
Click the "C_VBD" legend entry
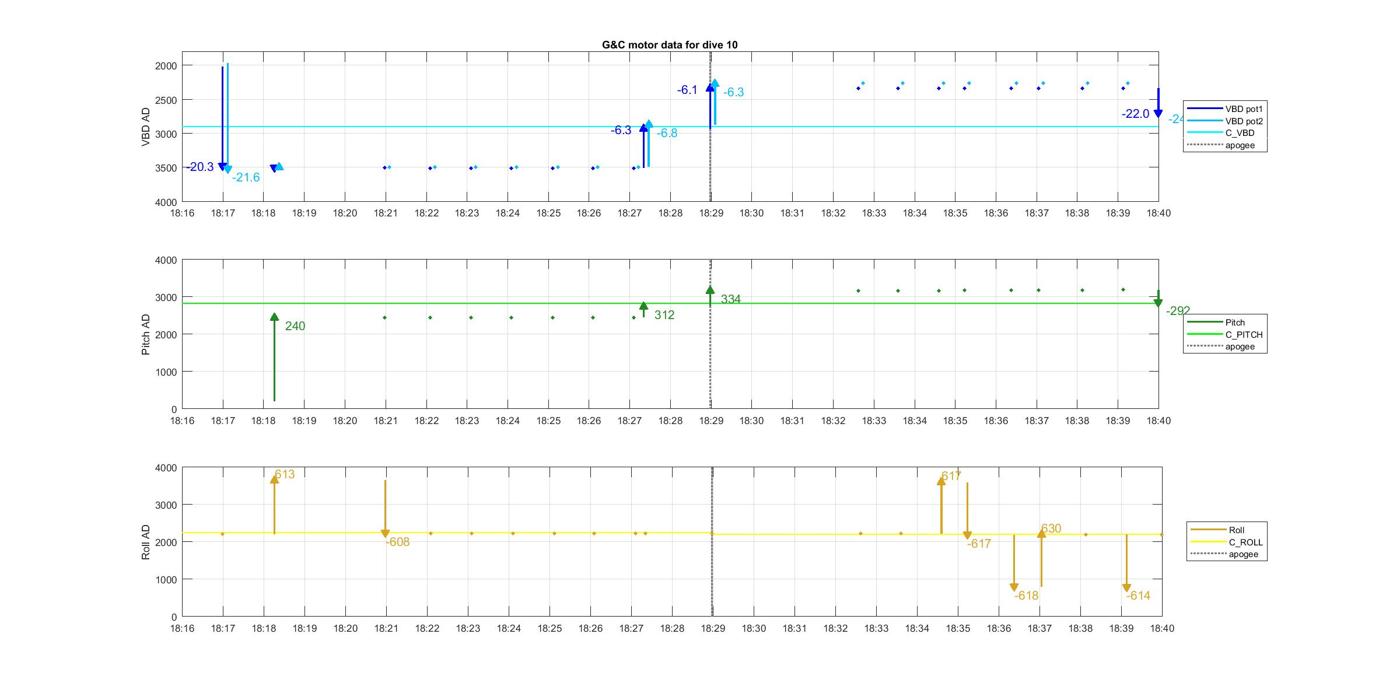click(x=1240, y=133)
